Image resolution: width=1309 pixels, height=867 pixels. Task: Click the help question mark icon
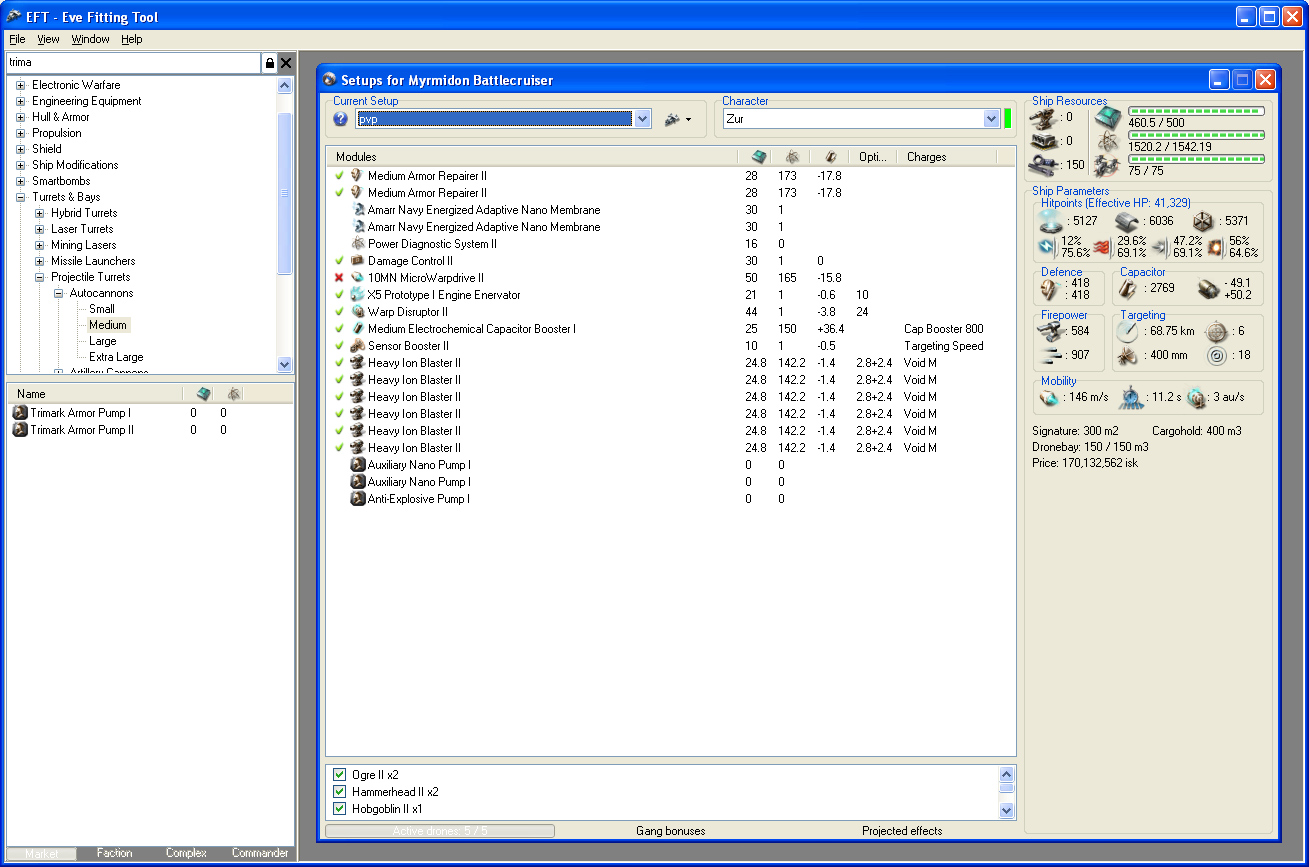[x=340, y=119]
